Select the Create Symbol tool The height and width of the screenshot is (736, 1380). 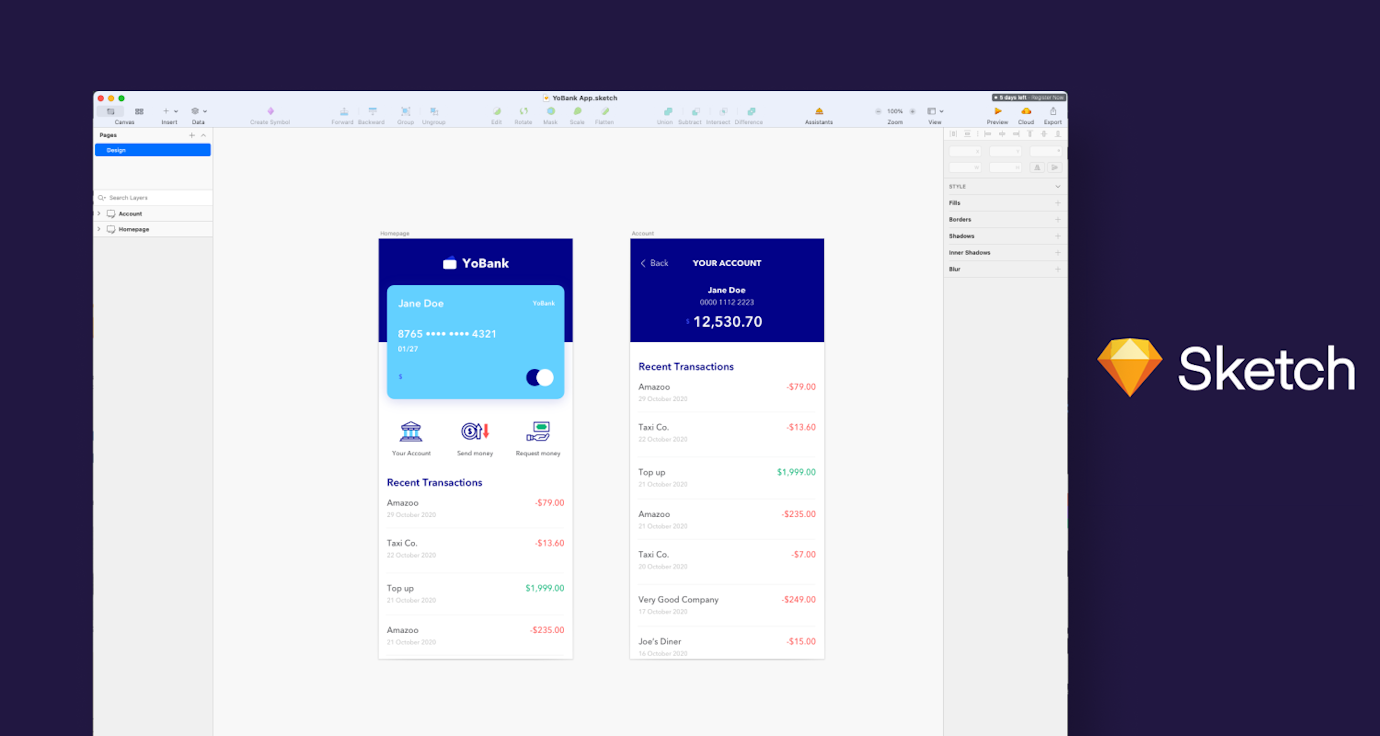pyautogui.click(x=270, y=112)
